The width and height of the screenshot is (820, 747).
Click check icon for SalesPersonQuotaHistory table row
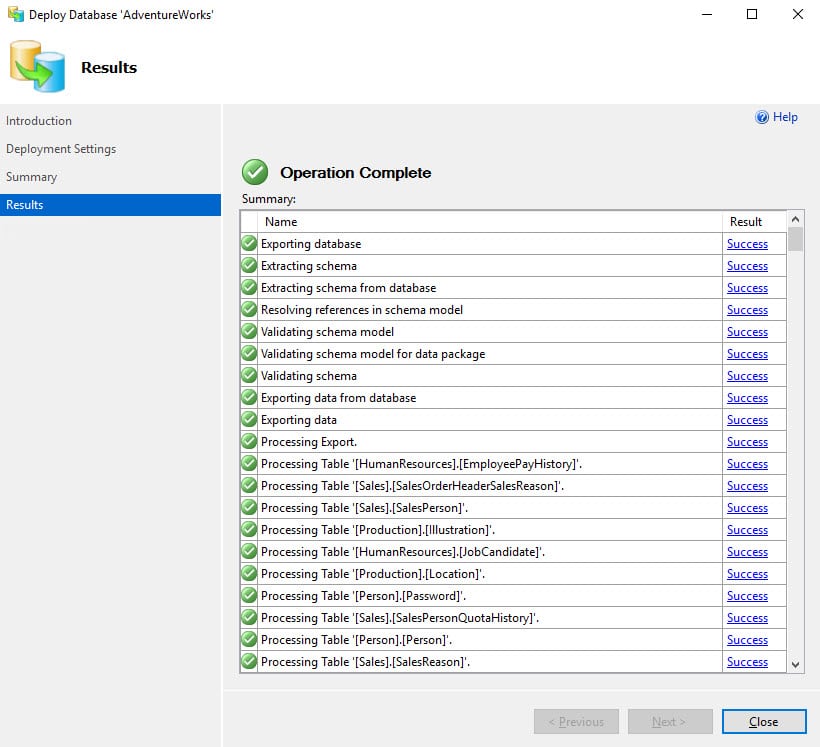tap(249, 617)
